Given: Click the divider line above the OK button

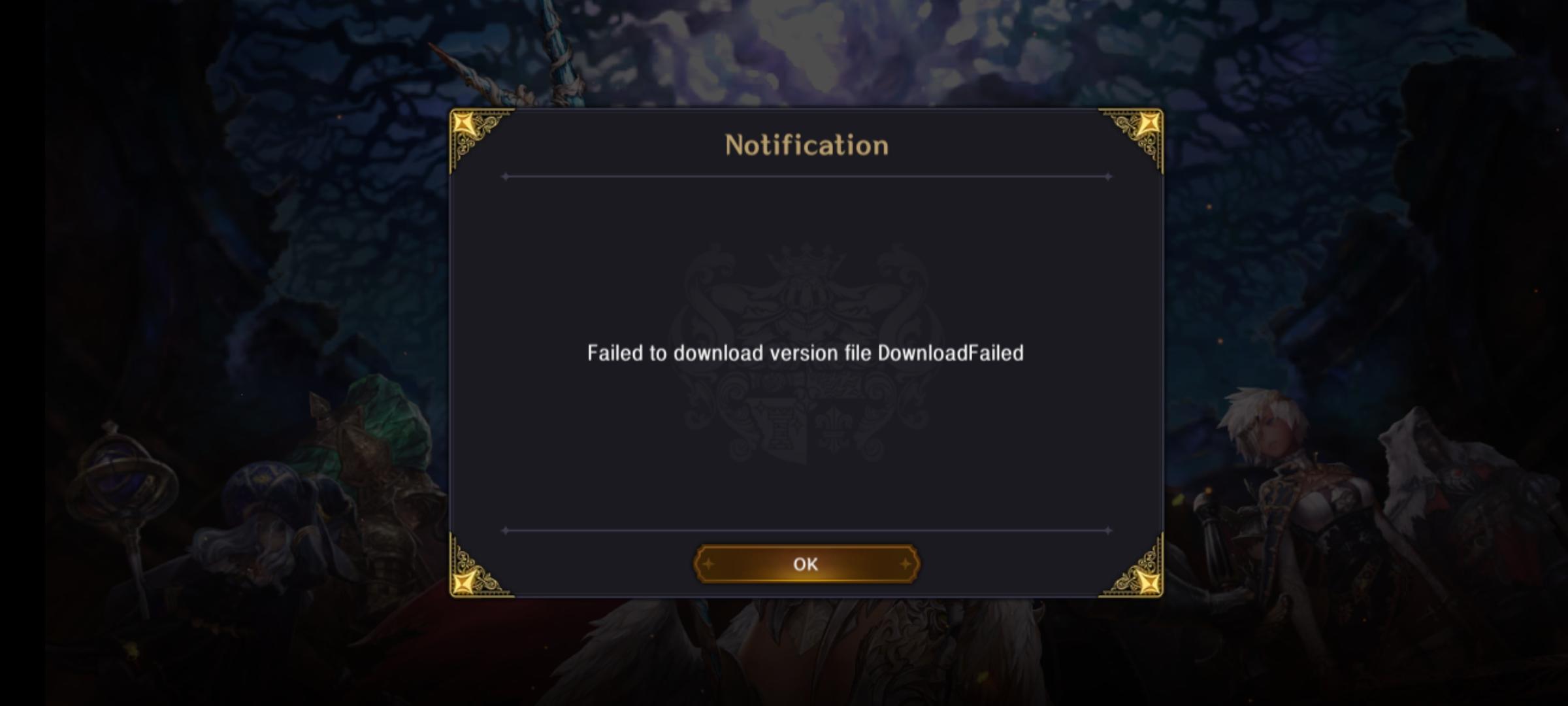Looking at the screenshot, I should click(806, 531).
